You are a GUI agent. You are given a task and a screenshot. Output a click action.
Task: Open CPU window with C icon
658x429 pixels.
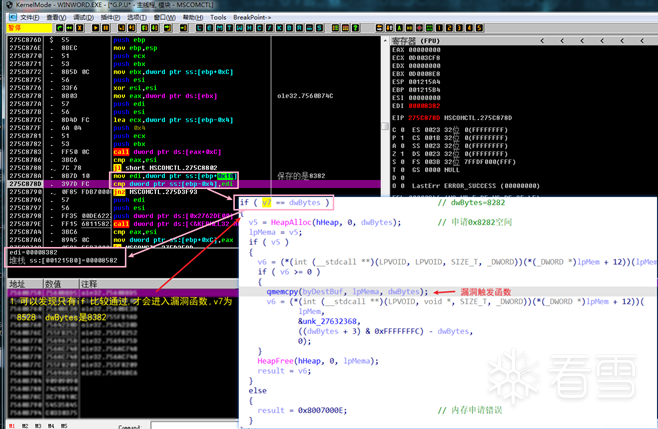[259, 28]
